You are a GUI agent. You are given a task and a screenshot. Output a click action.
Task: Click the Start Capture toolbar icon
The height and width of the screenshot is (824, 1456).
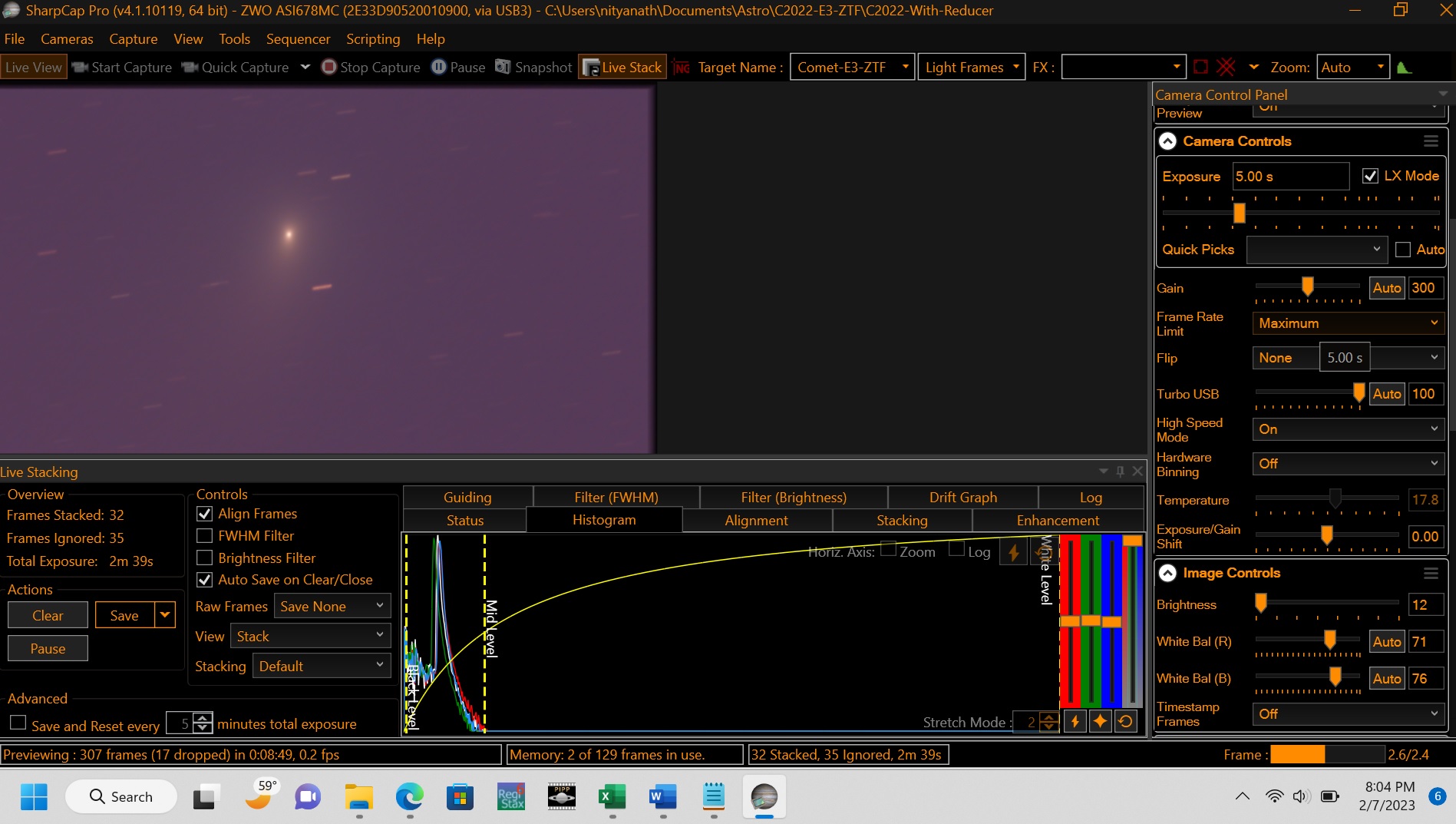coord(80,68)
